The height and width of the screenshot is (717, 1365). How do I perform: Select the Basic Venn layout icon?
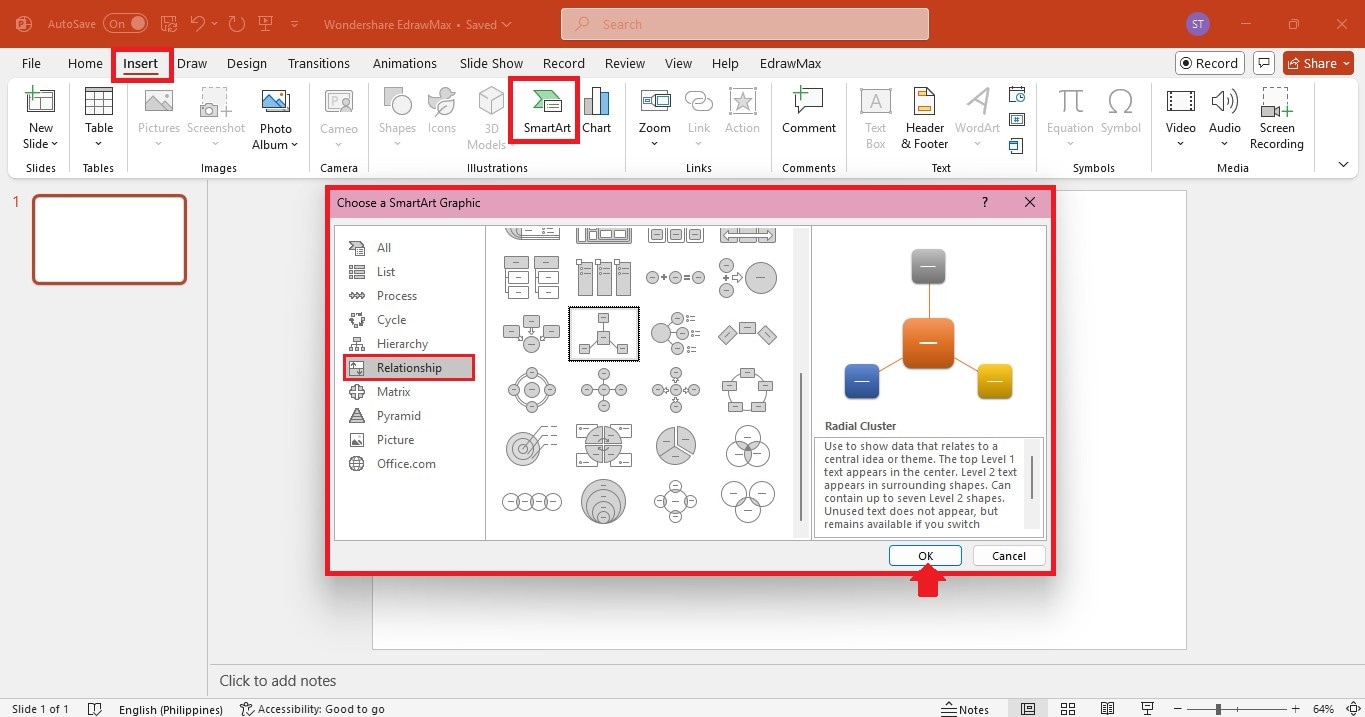pyautogui.click(x=747, y=446)
